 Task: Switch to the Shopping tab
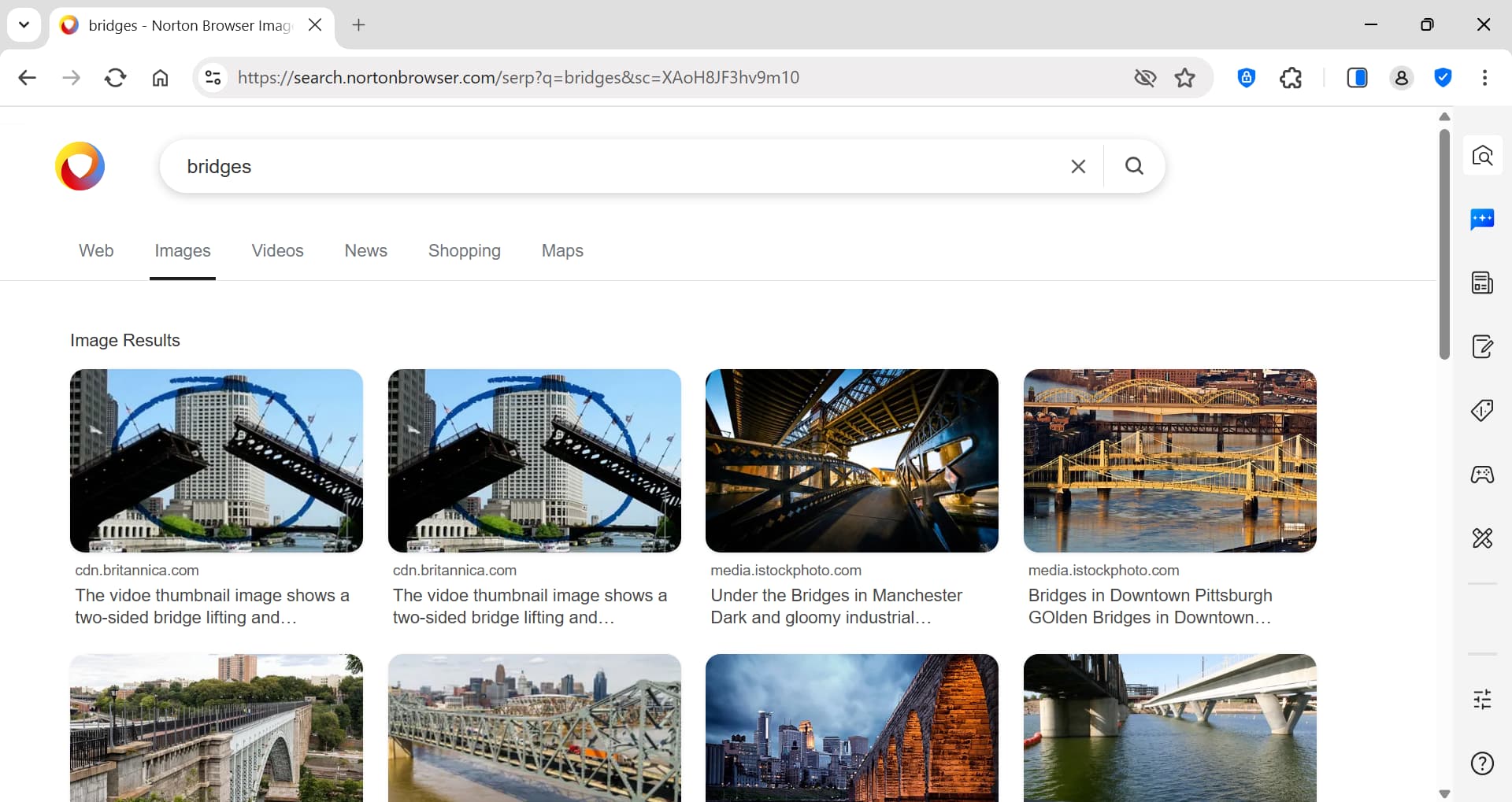464,250
